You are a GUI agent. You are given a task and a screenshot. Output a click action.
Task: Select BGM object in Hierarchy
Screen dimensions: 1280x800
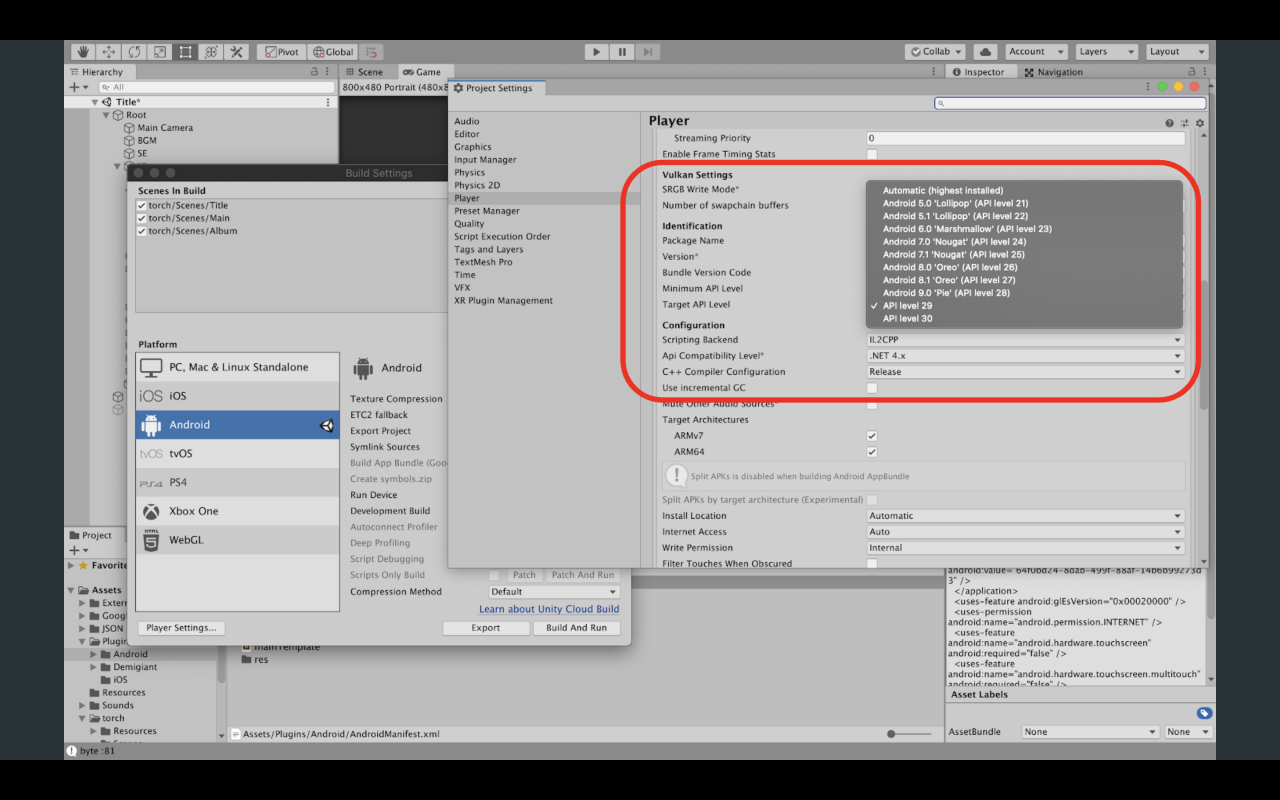pyautogui.click(x=147, y=141)
